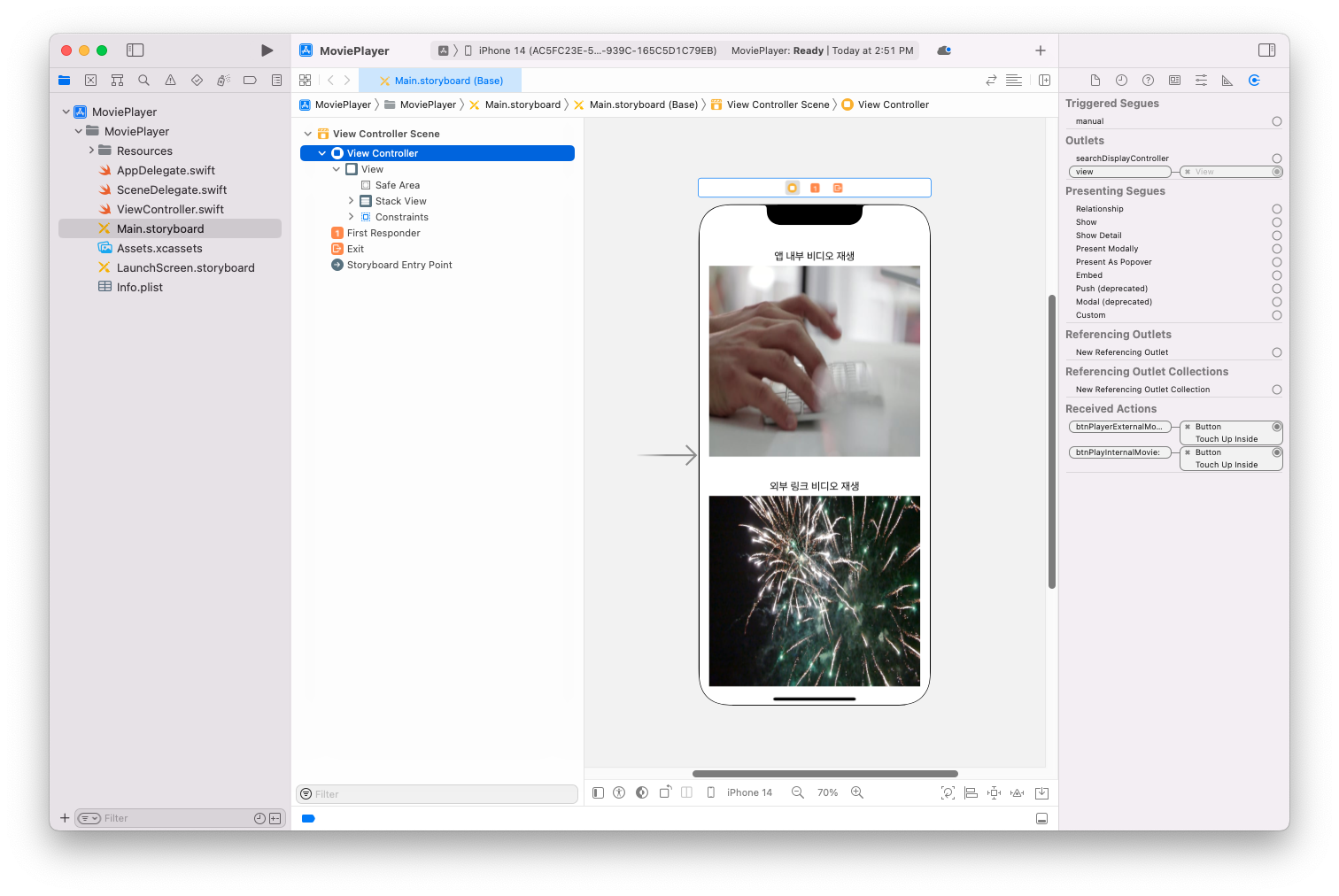Open ViewController.swift in the navigator
Image resolution: width=1339 pixels, height=896 pixels.
tap(170, 209)
